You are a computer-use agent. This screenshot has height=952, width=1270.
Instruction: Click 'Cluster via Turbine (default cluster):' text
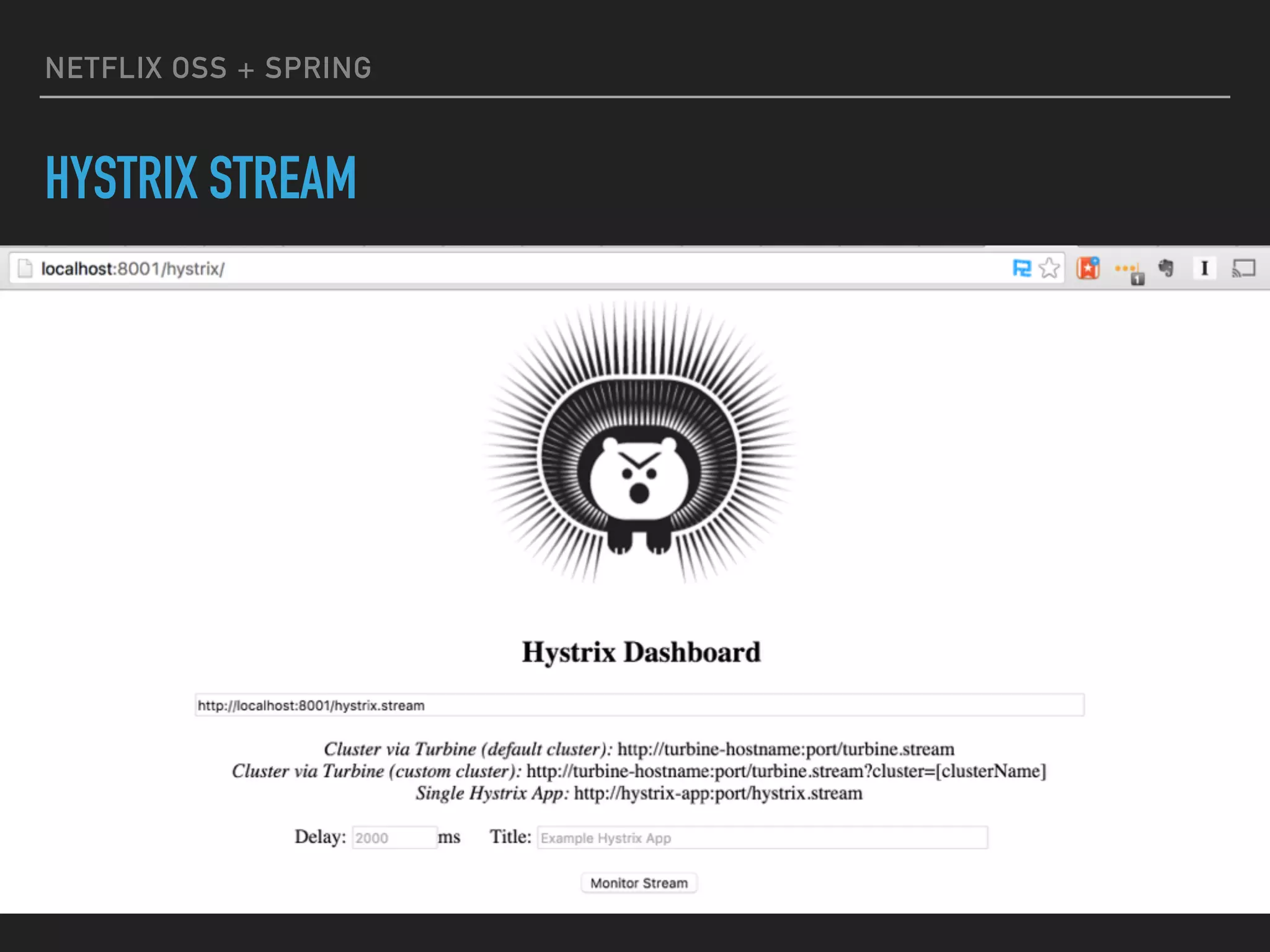point(468,749)
